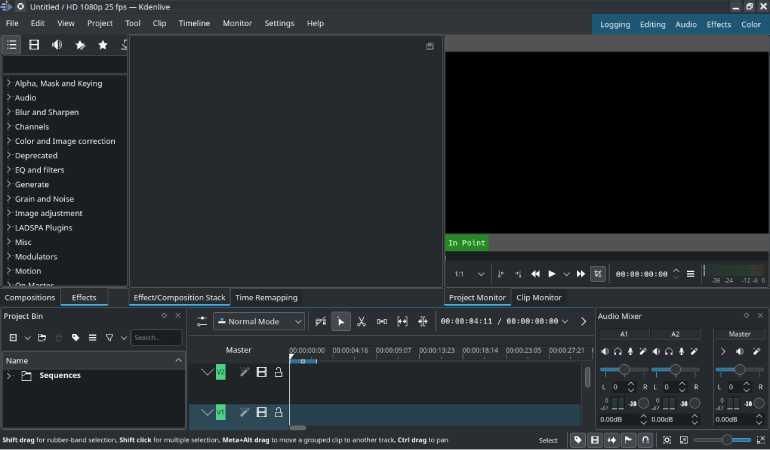Expand the Sequences folder in Project Bin
Viewport: 770px width, 450px height.
coord(9,376)
